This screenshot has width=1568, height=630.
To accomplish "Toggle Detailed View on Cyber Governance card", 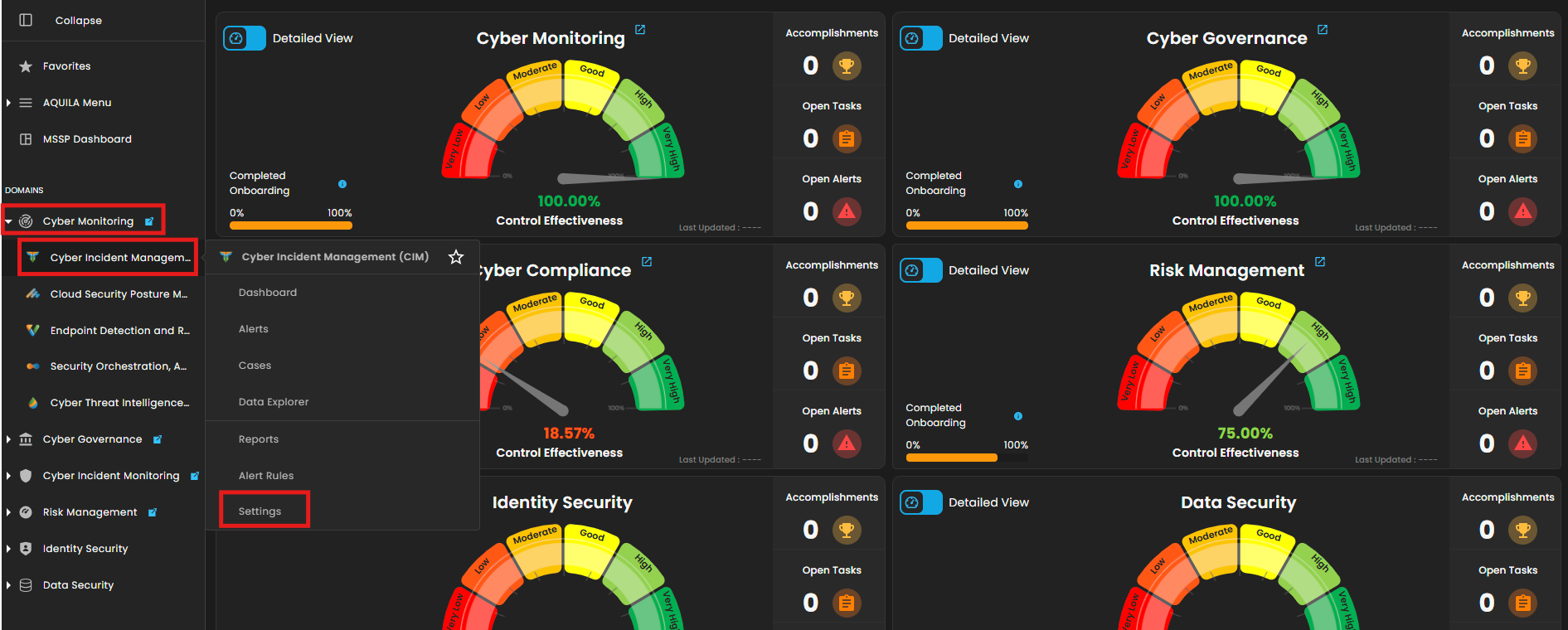I will click(921, 38).
